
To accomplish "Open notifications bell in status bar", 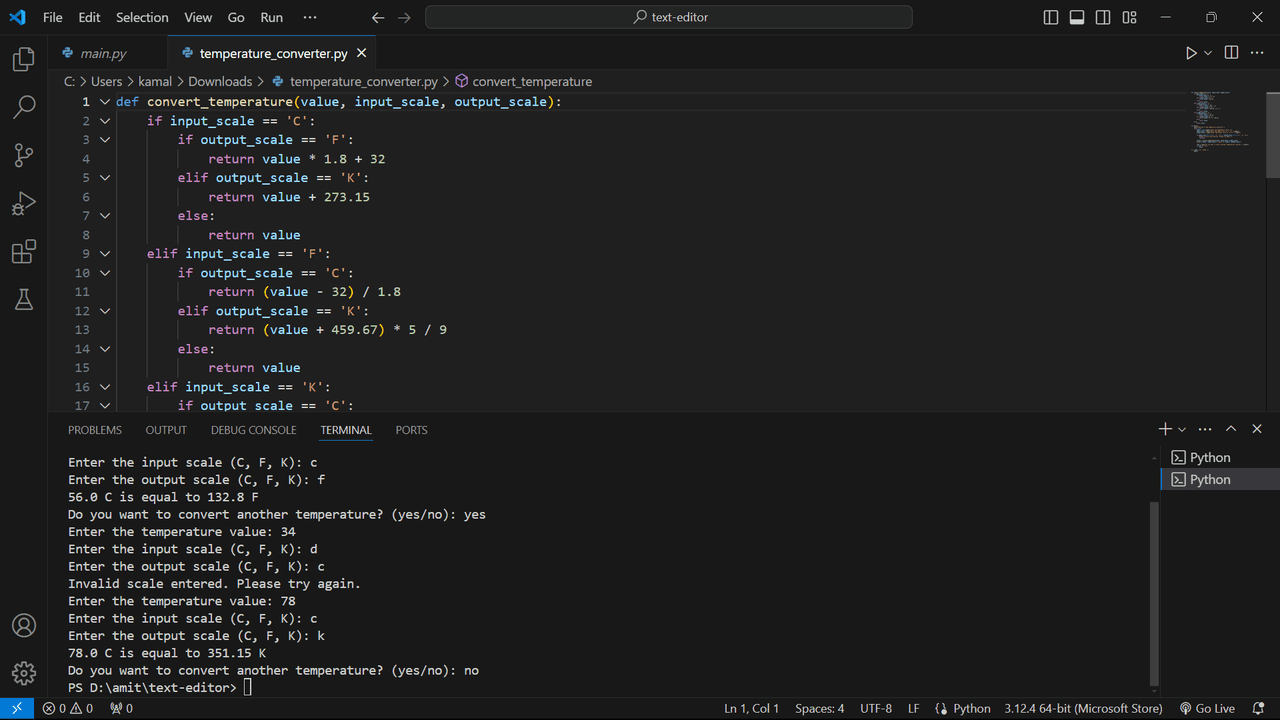I will pos(1258,708).
